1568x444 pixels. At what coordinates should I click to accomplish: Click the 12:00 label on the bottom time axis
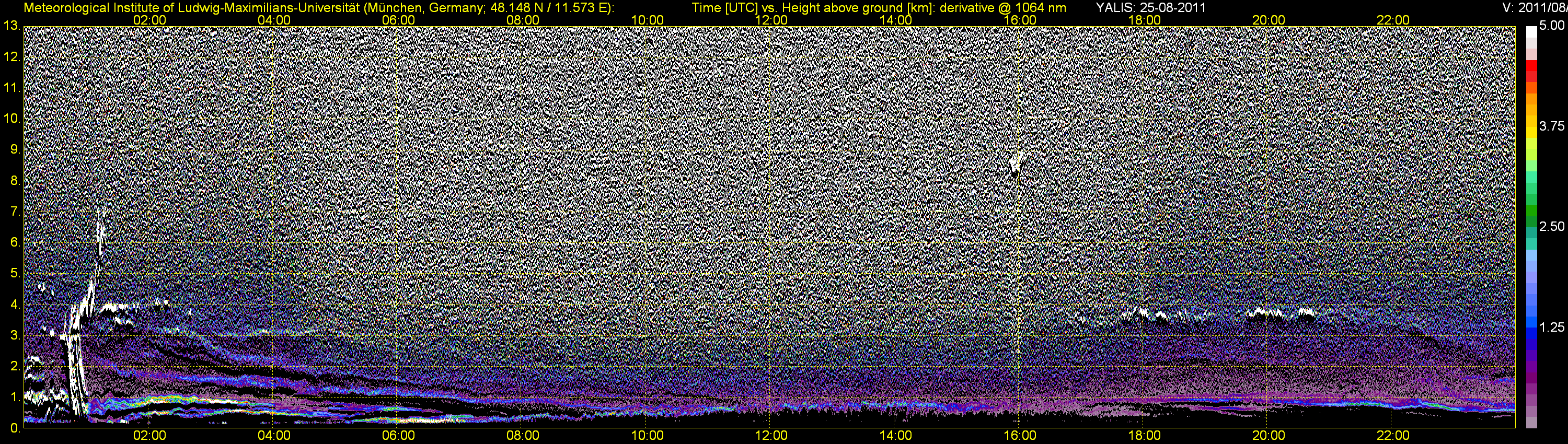[x=771, y=436]
